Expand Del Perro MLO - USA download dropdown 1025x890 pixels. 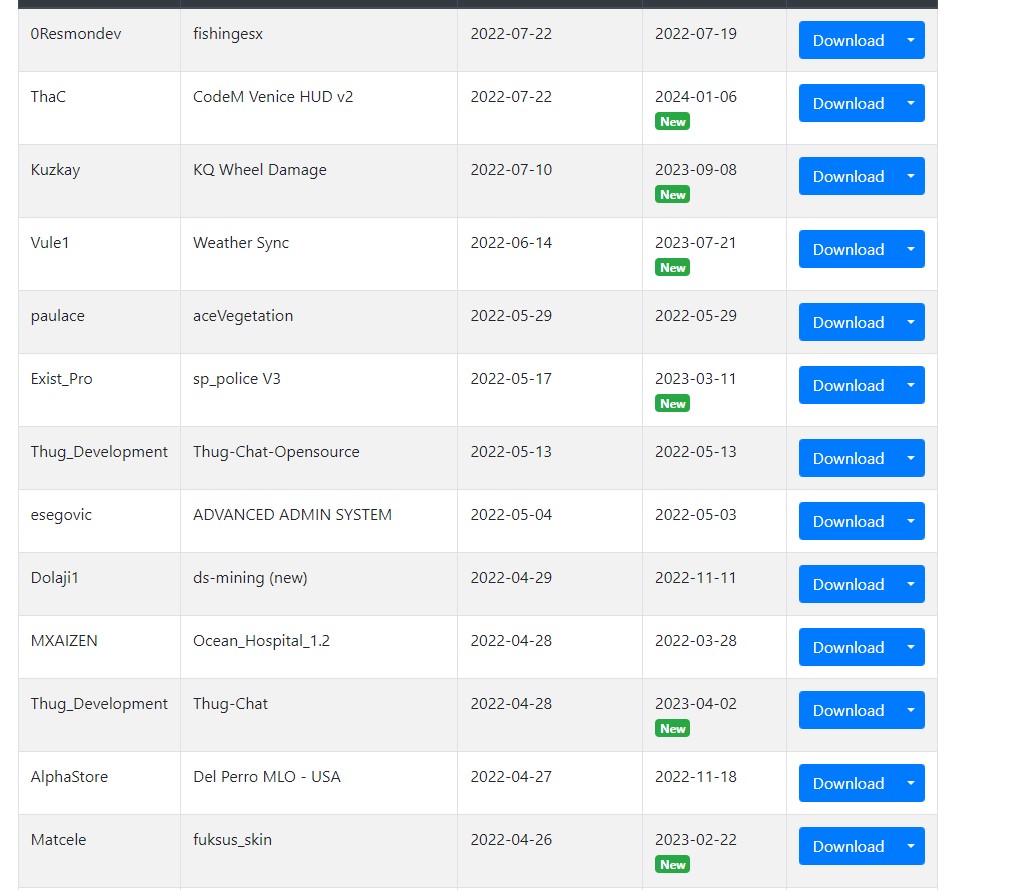[x=911, y=783]
